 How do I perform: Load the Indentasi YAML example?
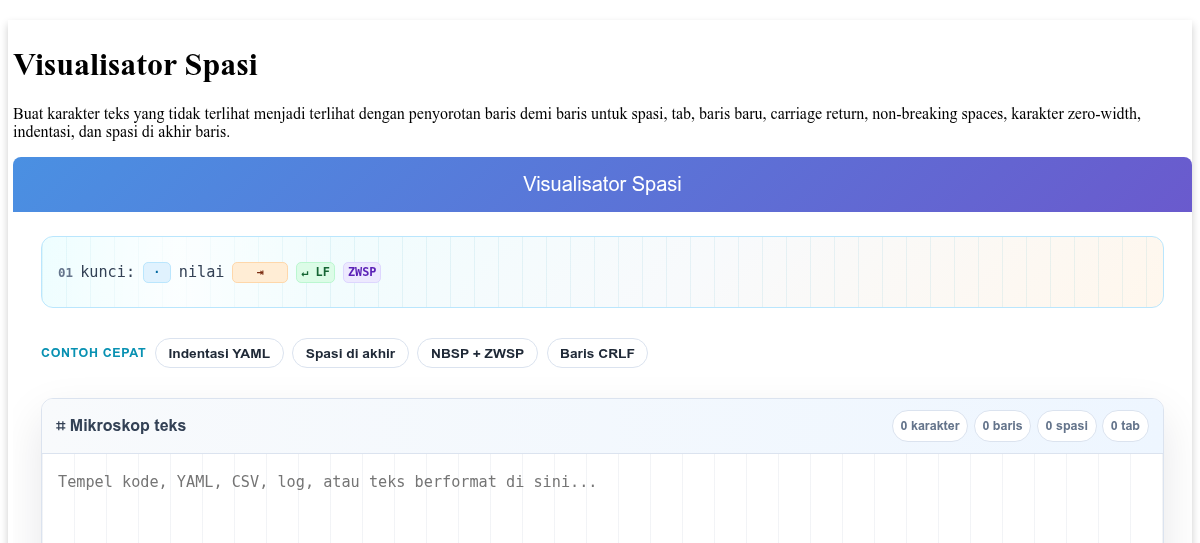[219, 353]
